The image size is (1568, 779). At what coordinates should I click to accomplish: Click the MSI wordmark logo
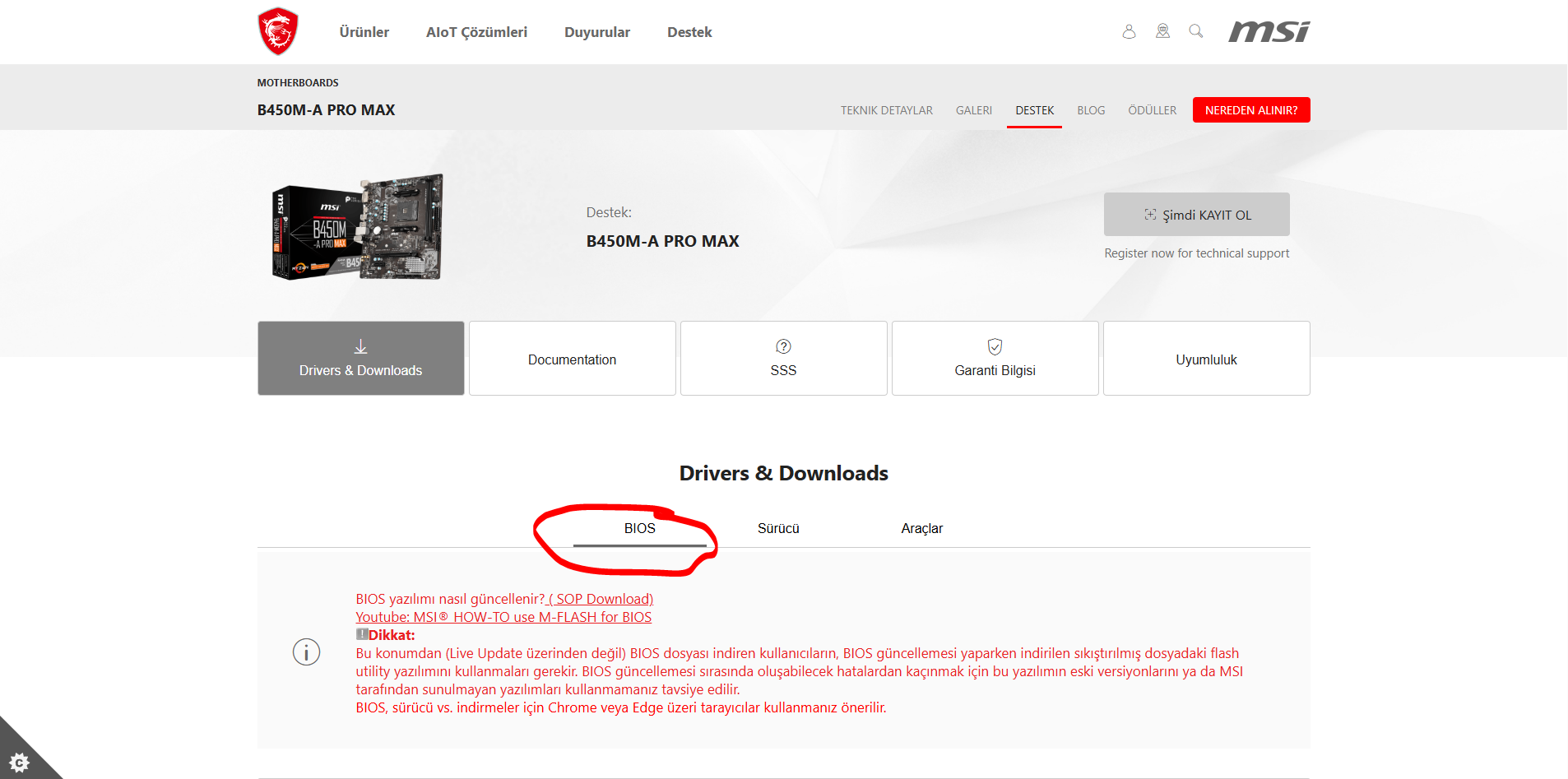[x=1269, y=31]
